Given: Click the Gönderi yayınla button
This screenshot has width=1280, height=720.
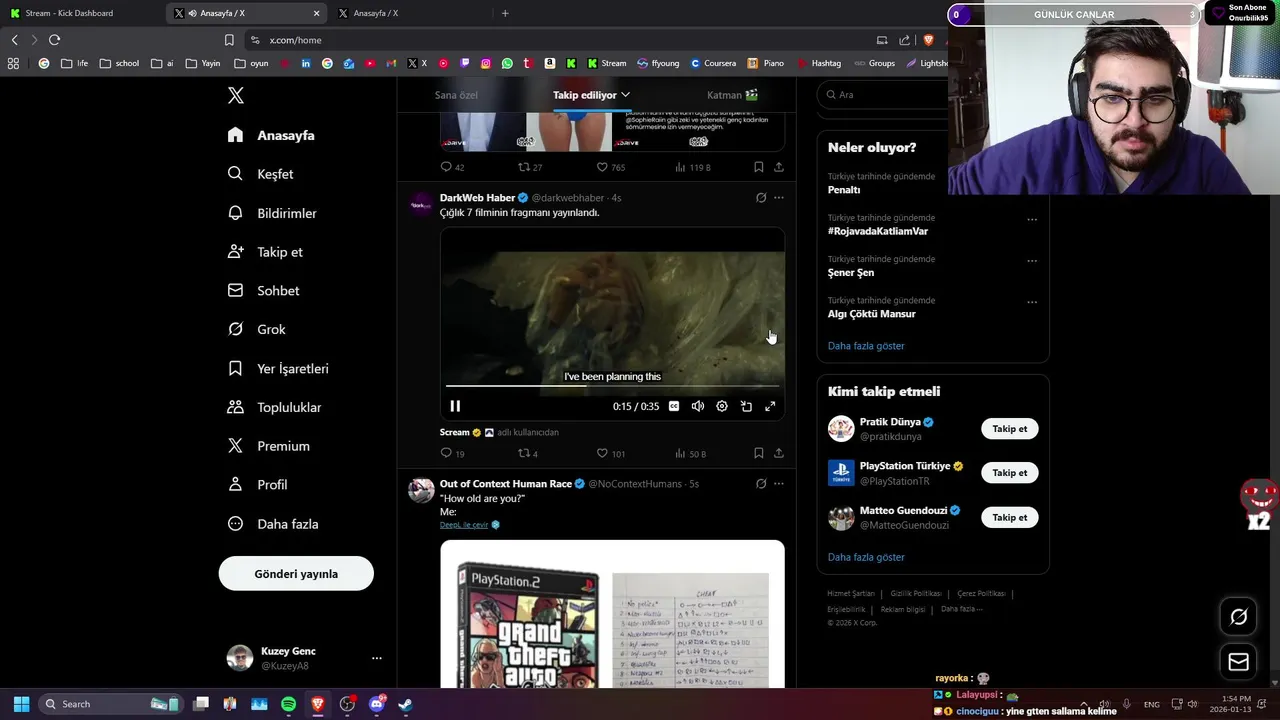Looking at the screenshot, I should [x=296, y=574].
